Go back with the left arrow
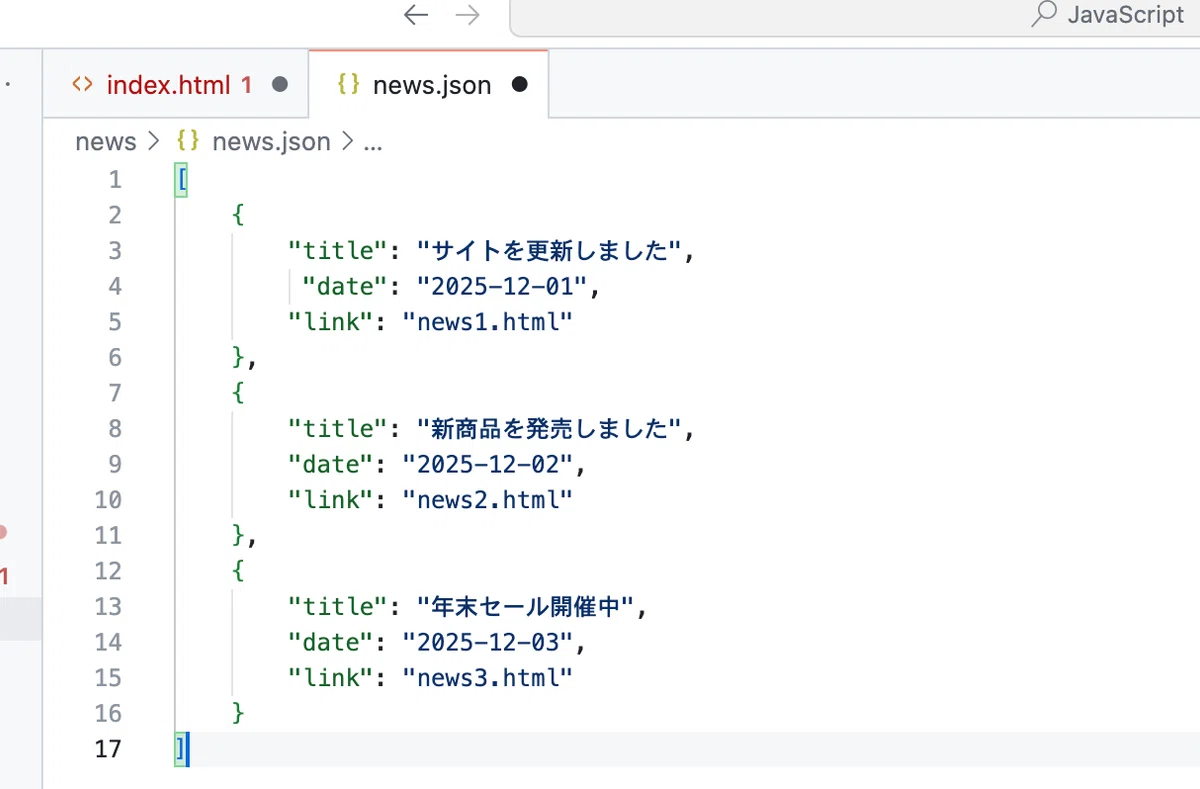Viewport: 1200px width, 789px height. coord(416,15)
